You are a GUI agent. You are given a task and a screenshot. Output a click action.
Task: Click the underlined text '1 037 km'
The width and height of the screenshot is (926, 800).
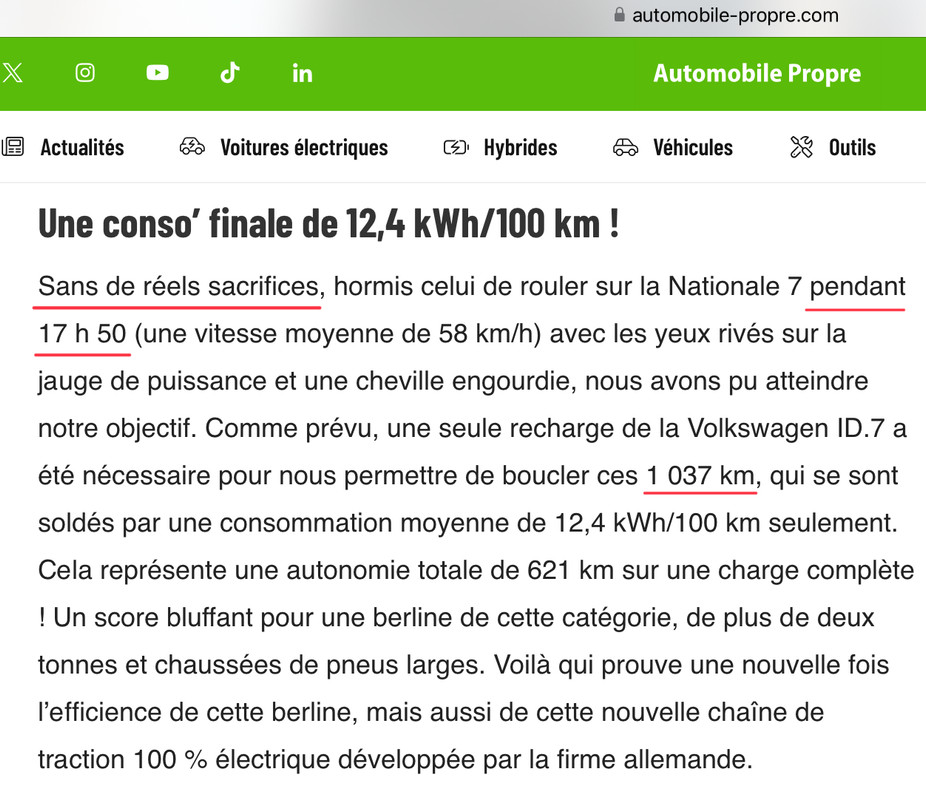tap(701, 476)
